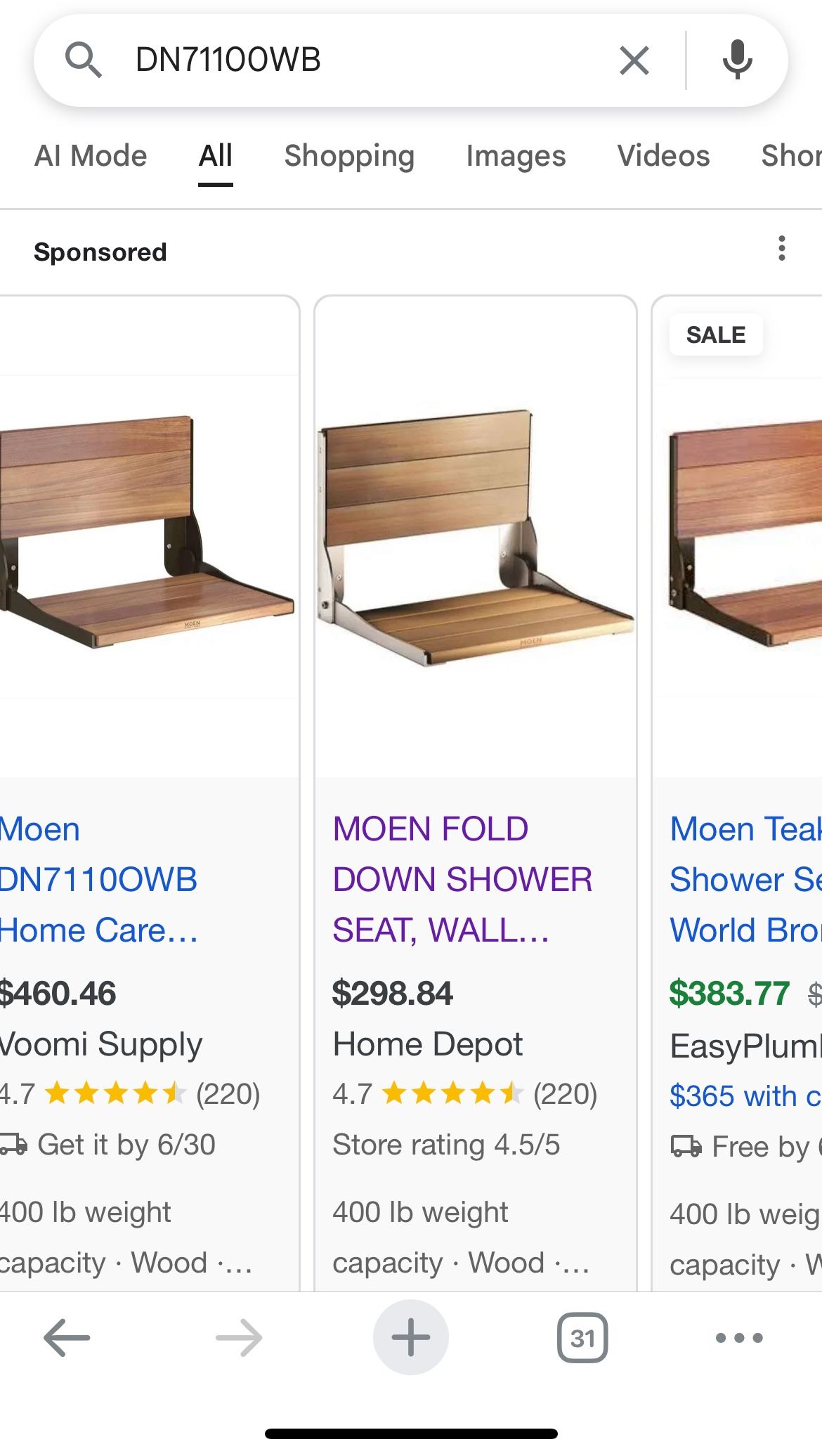The height and width of the screenshot is (1456, 822).
Task: Click the $365 with coupon link
Action: [x=745, y=1095]
